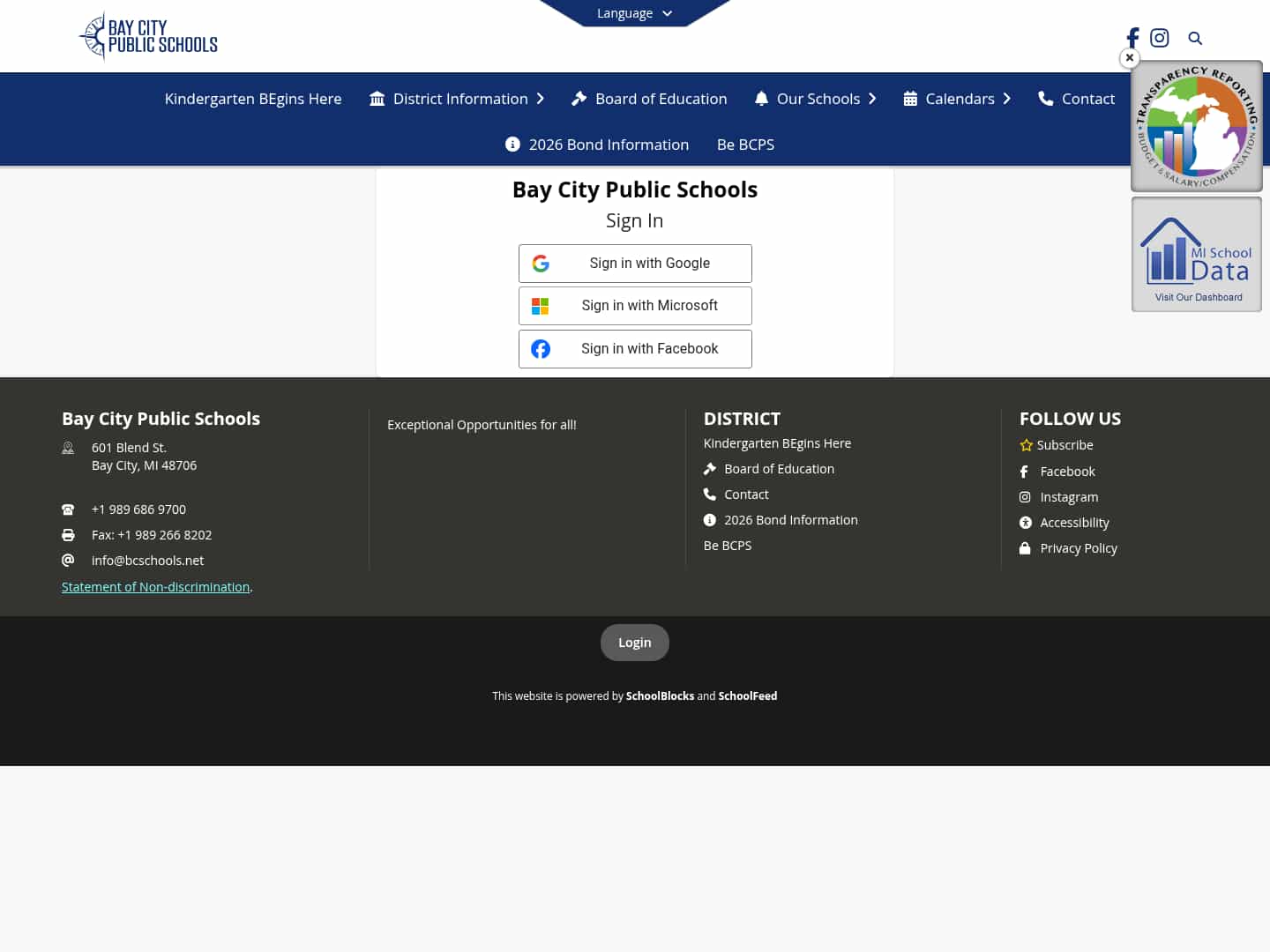Image resolution: width=1270 pixels, height=952 pixels.
Task: Open Board of Education in navigation bar
Action: [649, 99]
